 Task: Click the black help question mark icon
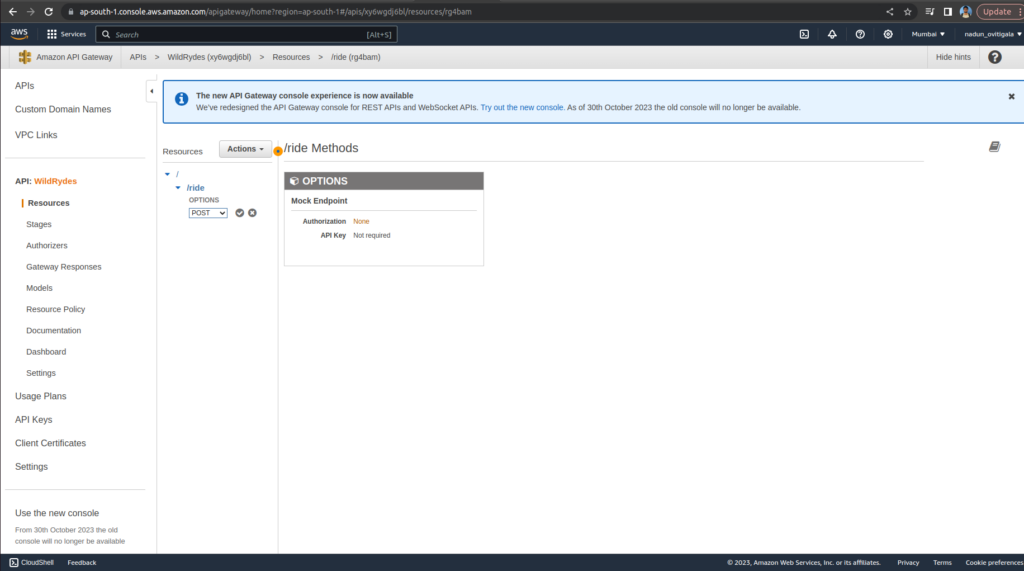click(995, 57)
